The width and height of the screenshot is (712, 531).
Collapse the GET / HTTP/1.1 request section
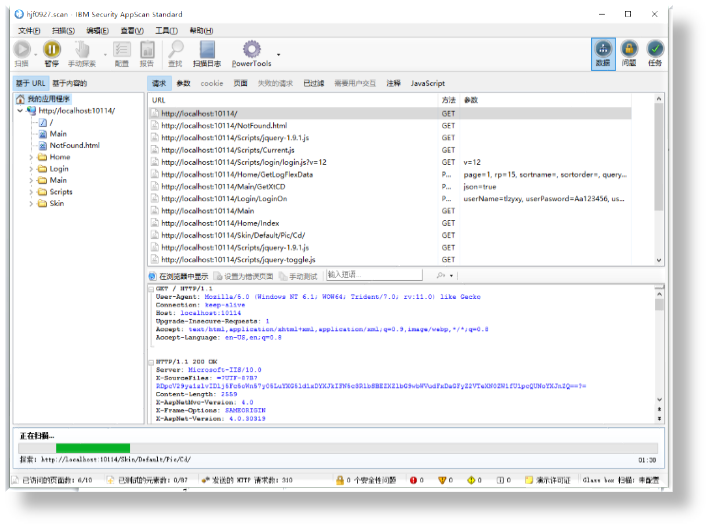pyautogui.click(x=151, y=289)
